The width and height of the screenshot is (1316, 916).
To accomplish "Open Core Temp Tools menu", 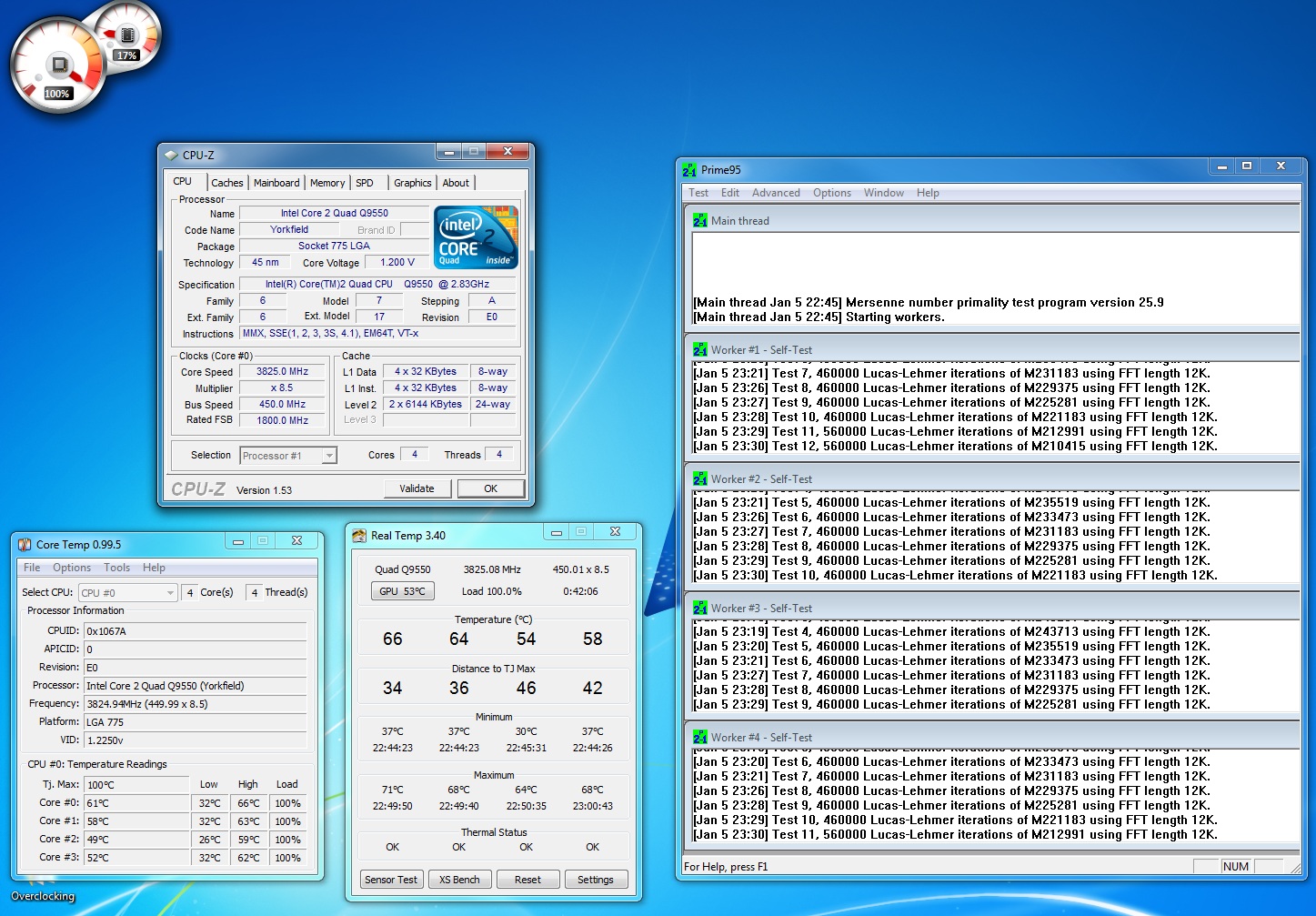I will pos(116,568).
